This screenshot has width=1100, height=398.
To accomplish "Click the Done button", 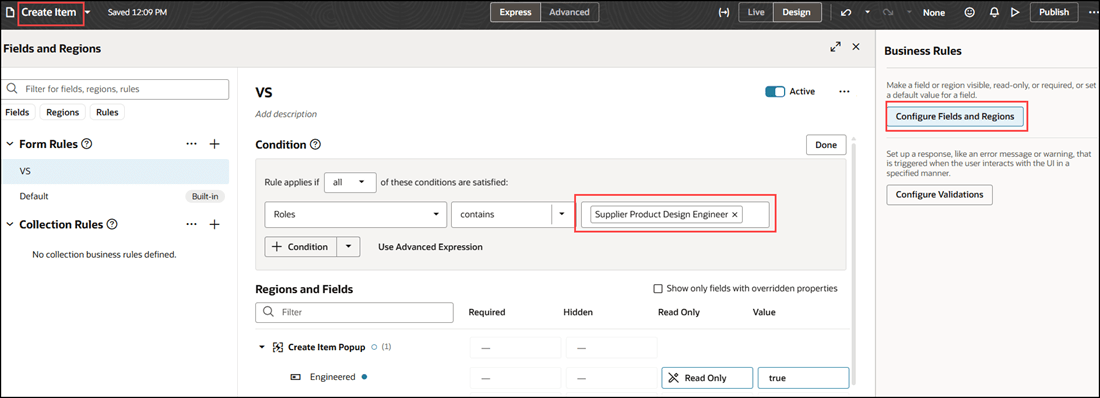I will (826, 145).
